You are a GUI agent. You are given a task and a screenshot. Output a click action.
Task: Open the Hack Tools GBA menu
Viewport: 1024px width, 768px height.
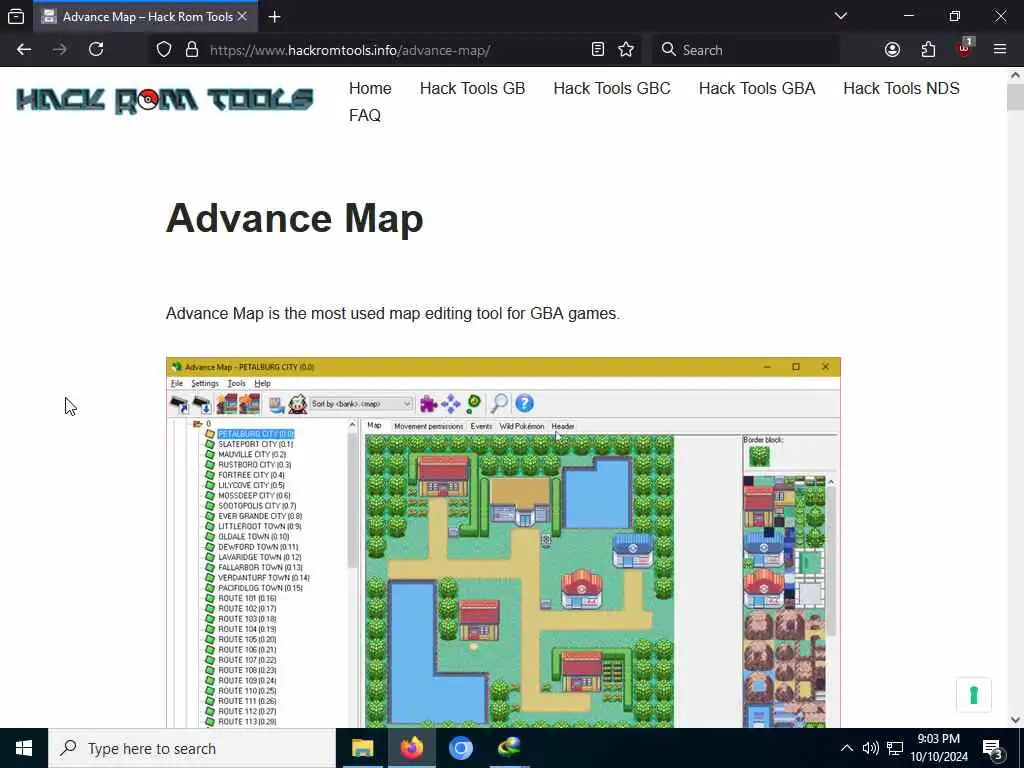(x=757, y=89)
